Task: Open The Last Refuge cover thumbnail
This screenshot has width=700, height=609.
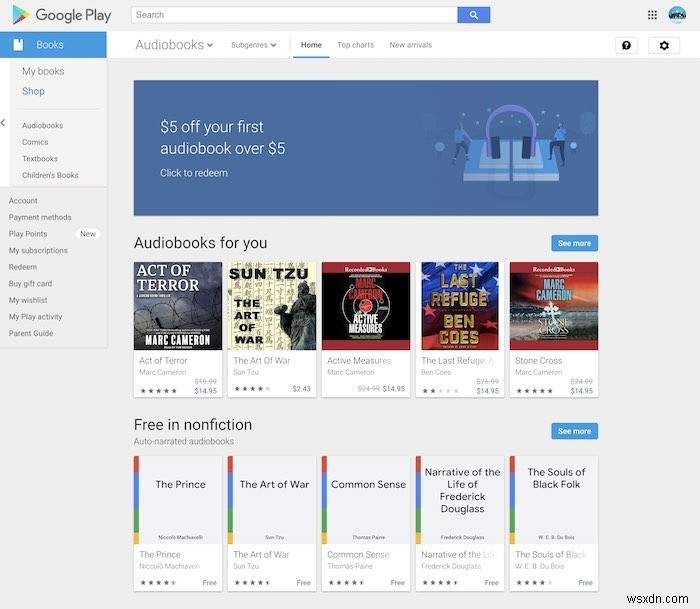Action: coord(460,306)
